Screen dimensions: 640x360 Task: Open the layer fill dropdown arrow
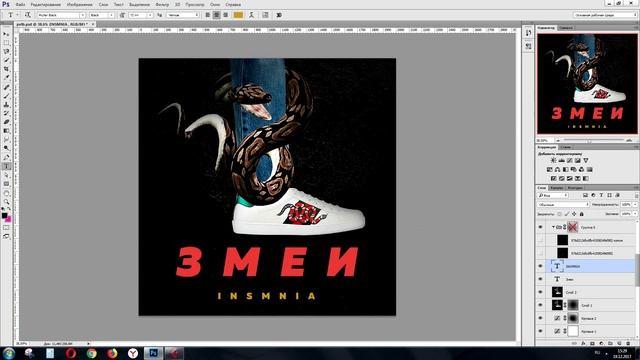point(635,214)
